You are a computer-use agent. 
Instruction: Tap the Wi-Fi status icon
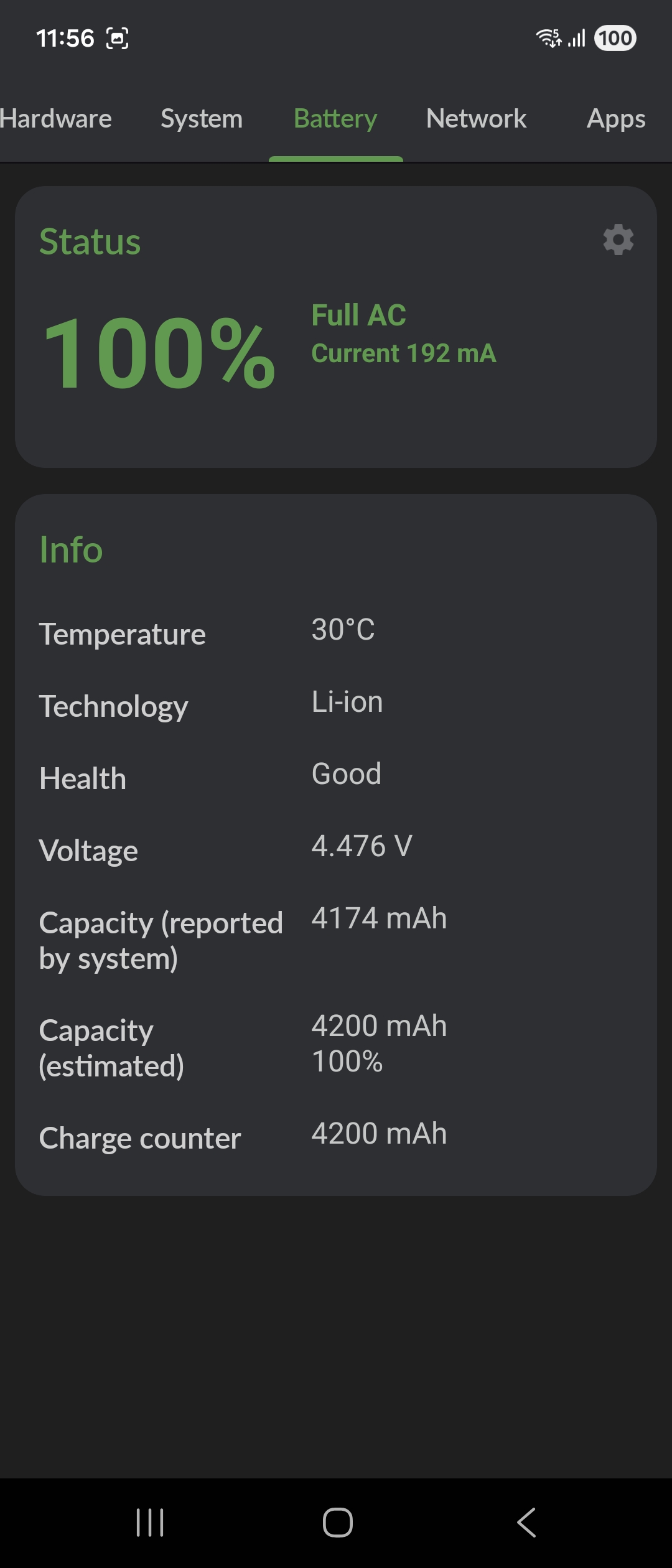548,38
